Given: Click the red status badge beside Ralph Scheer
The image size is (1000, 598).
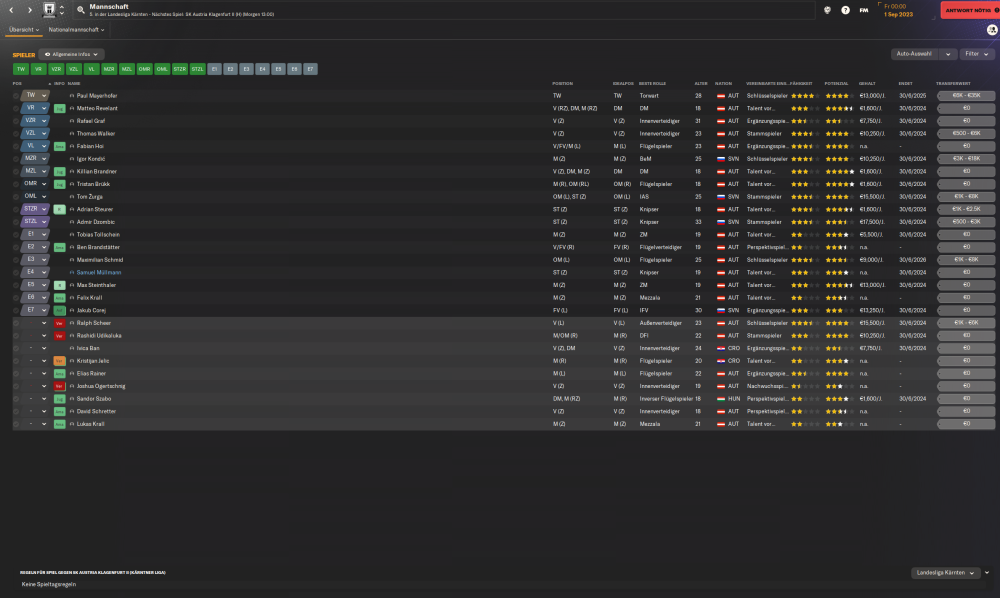Looking at the screenshot, I should click(59, 323).
